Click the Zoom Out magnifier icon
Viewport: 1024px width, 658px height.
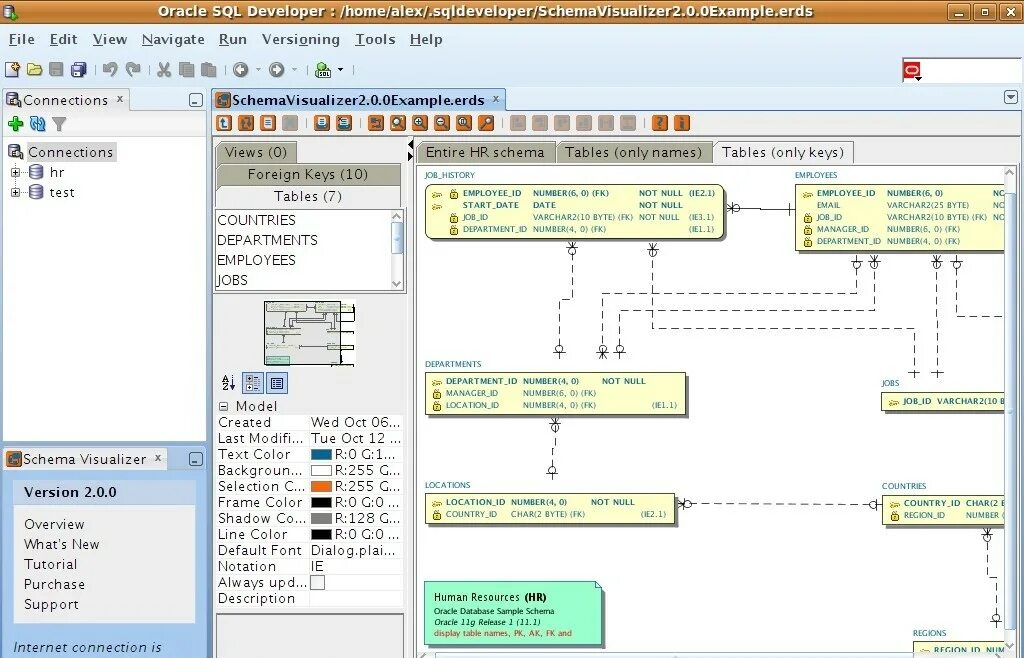(x=442, y=123)
